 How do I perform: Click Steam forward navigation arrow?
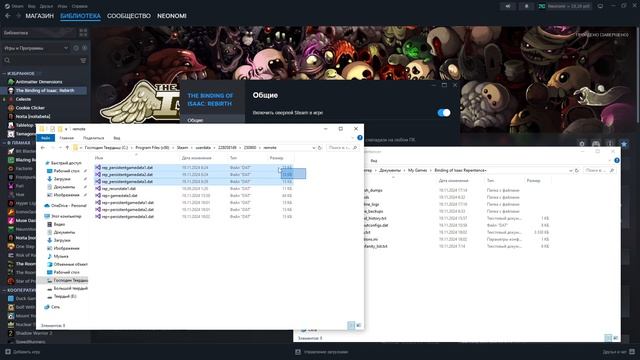pos(18,16)
